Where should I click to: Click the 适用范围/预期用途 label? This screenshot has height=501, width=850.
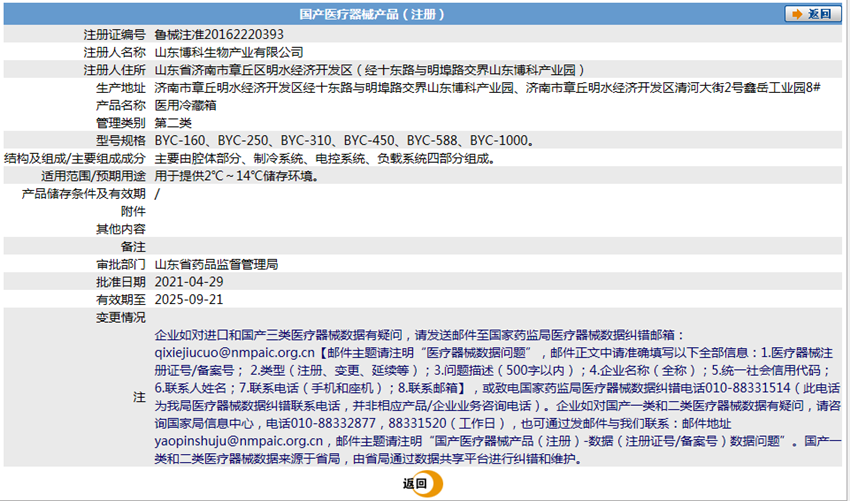point(93,176)
